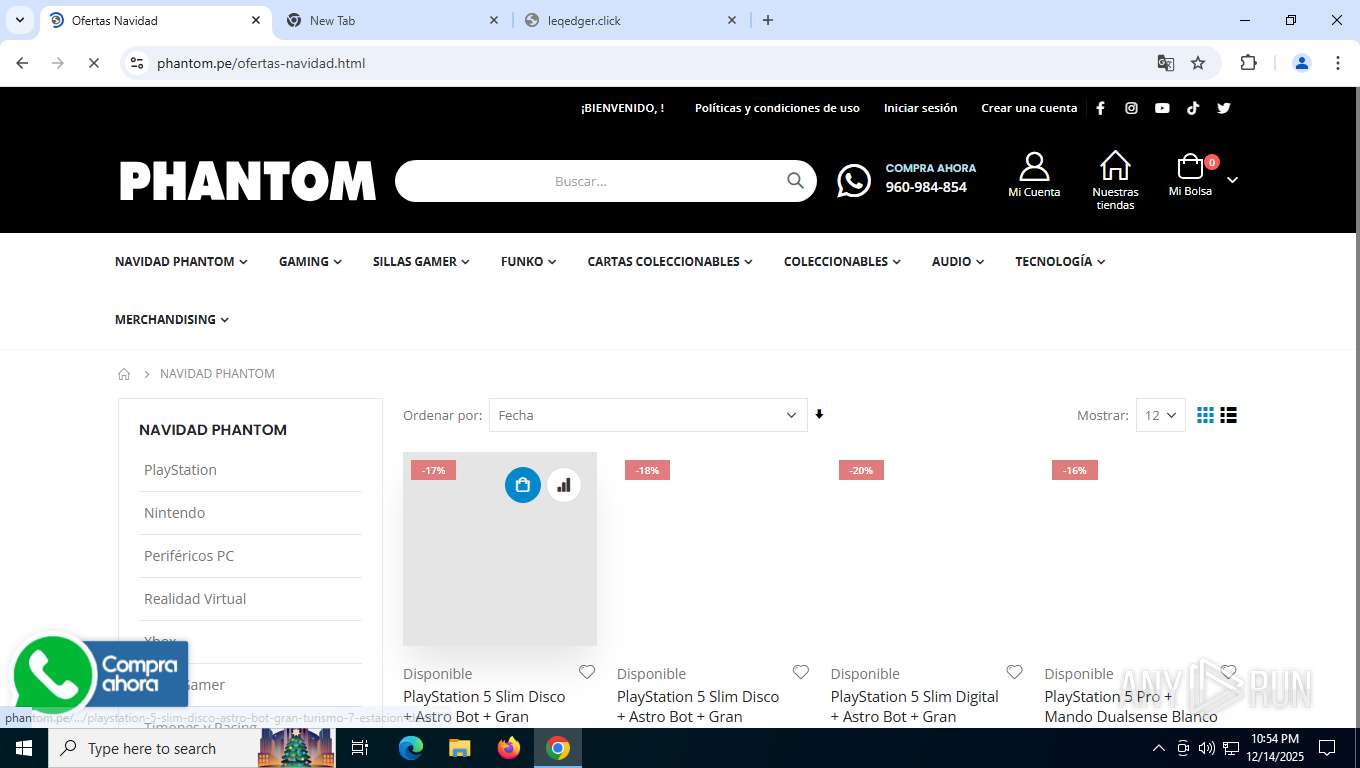The image size is (1360, 768).
Task: Open Phantom's YouTube channel icon
Action: coord(1162,108)
